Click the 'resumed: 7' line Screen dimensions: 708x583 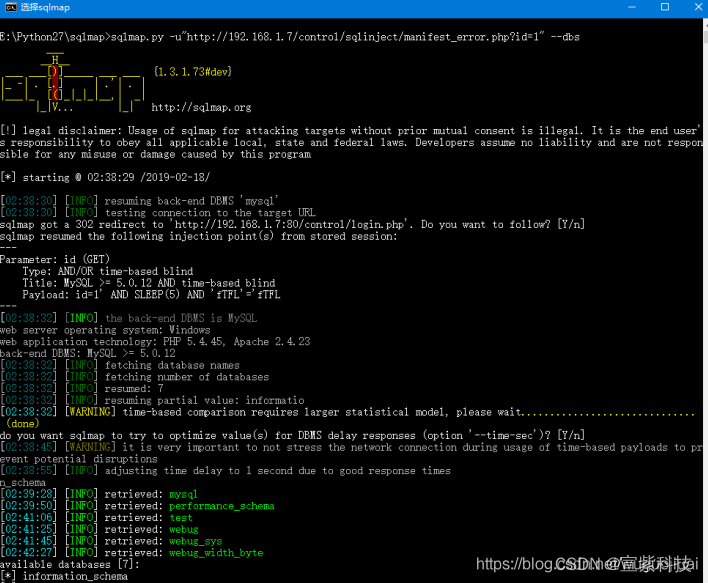(x=82, y=389)
